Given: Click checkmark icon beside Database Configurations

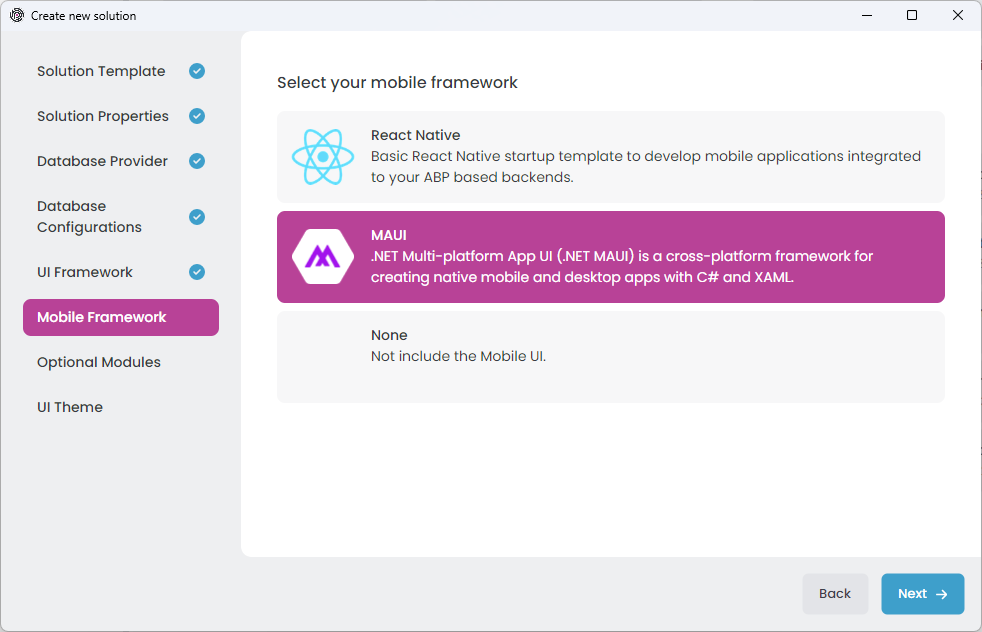Looking at the screenshot, I should (x=197, y=217).
